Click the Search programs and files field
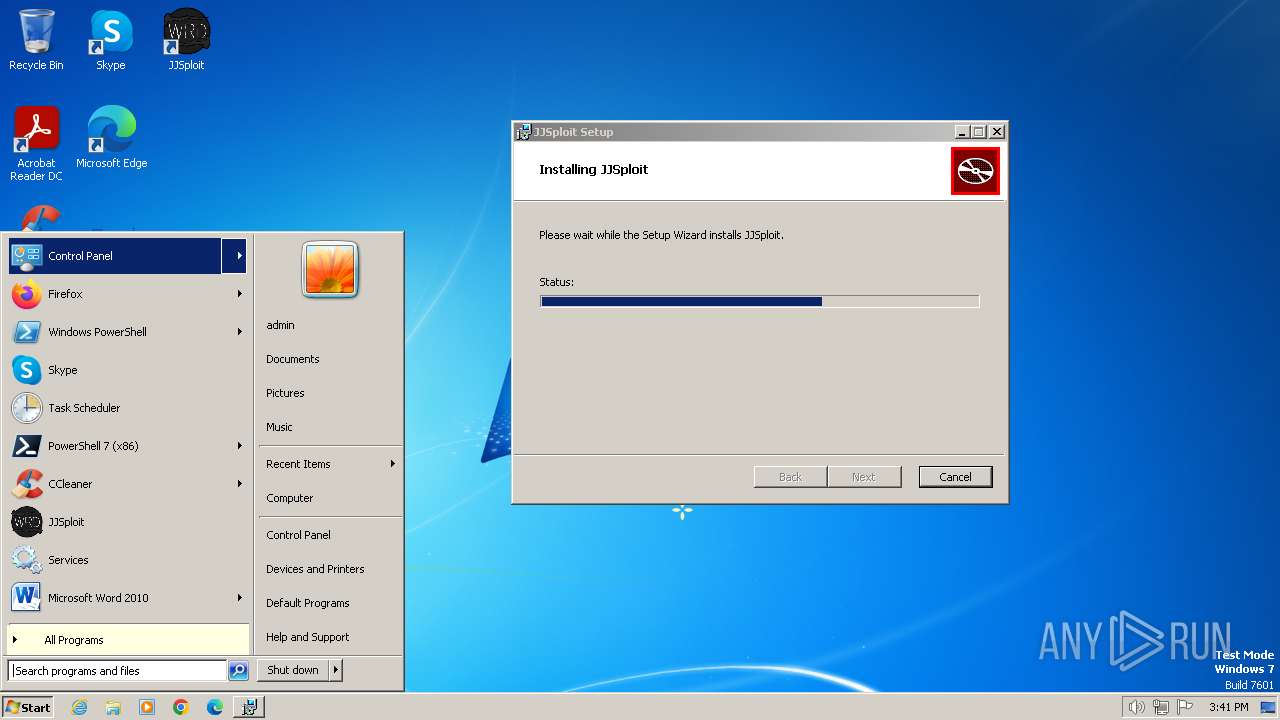This screenshot has height=720, width=1280. (x=117, y=671)
